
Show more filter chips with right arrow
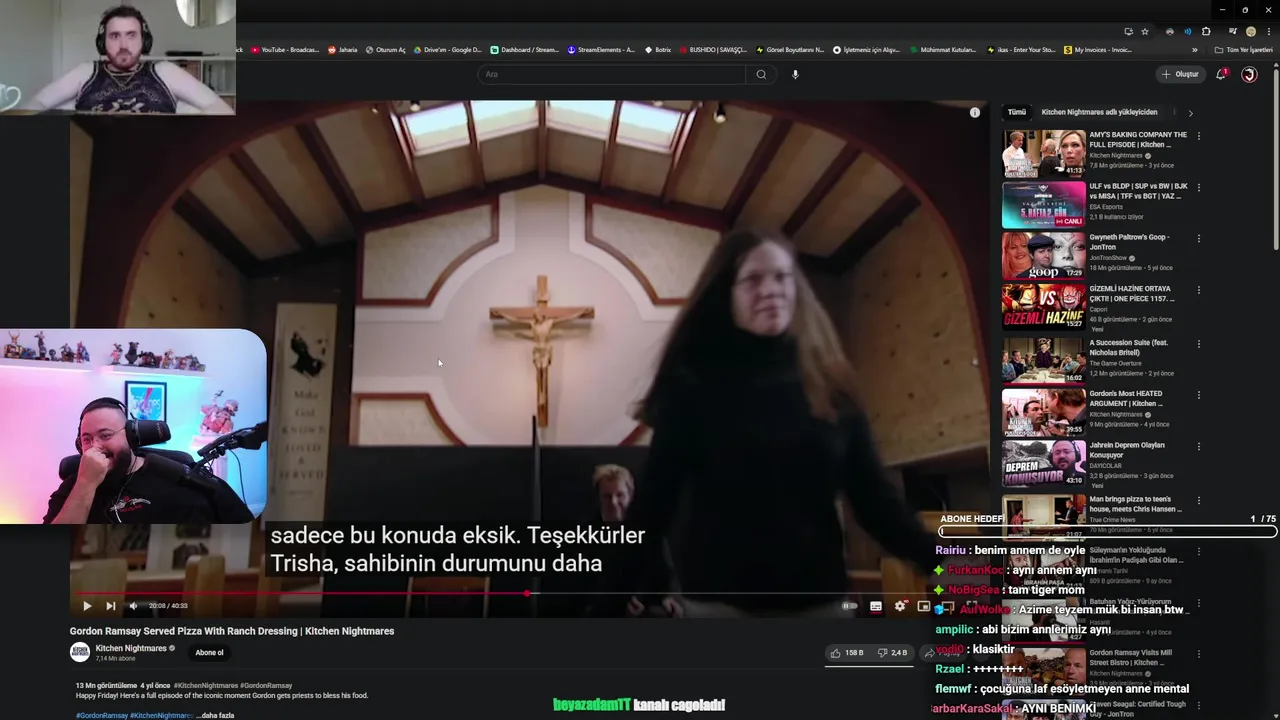1190,113
